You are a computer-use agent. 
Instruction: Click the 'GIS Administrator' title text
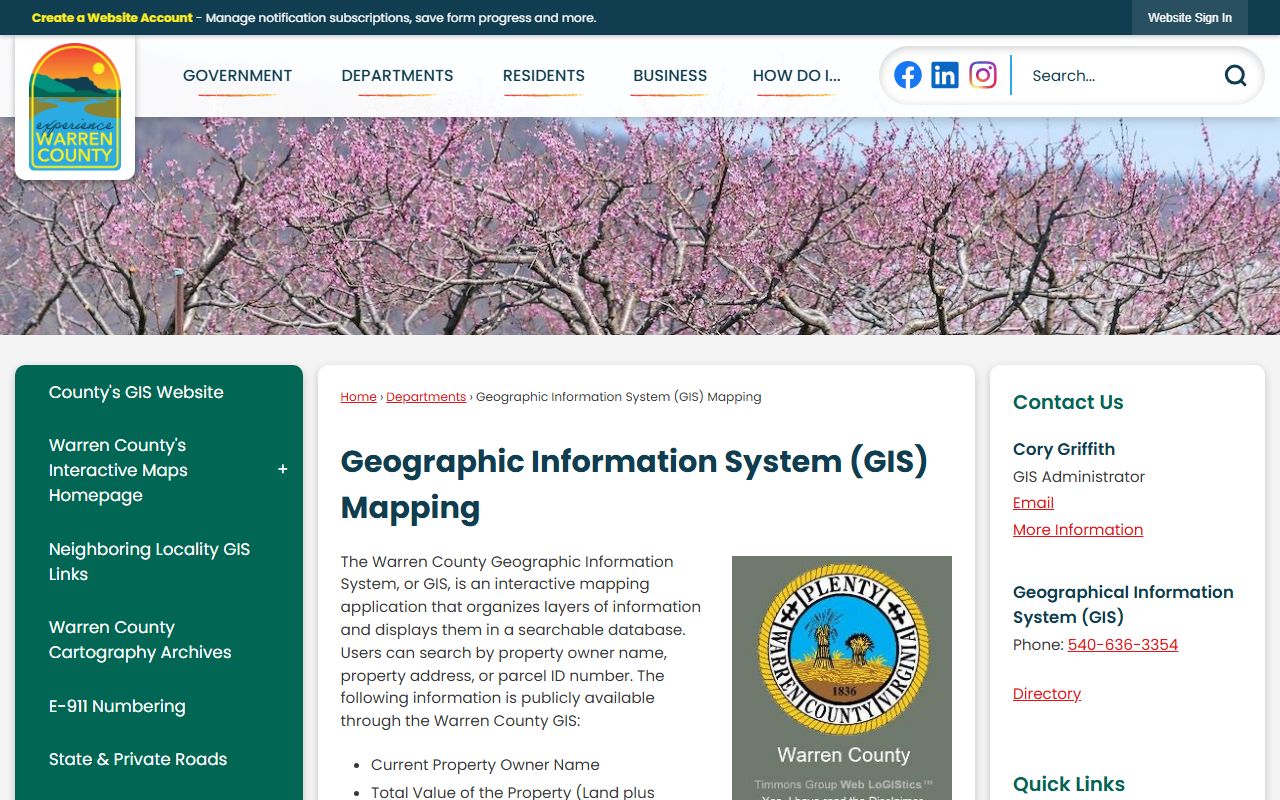click(1079, 477)
